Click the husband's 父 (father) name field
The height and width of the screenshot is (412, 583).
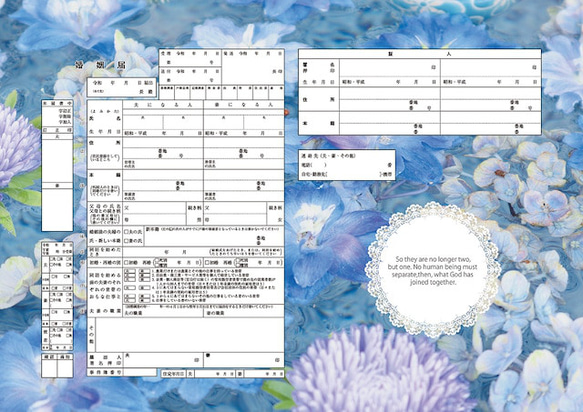[154, 208]
